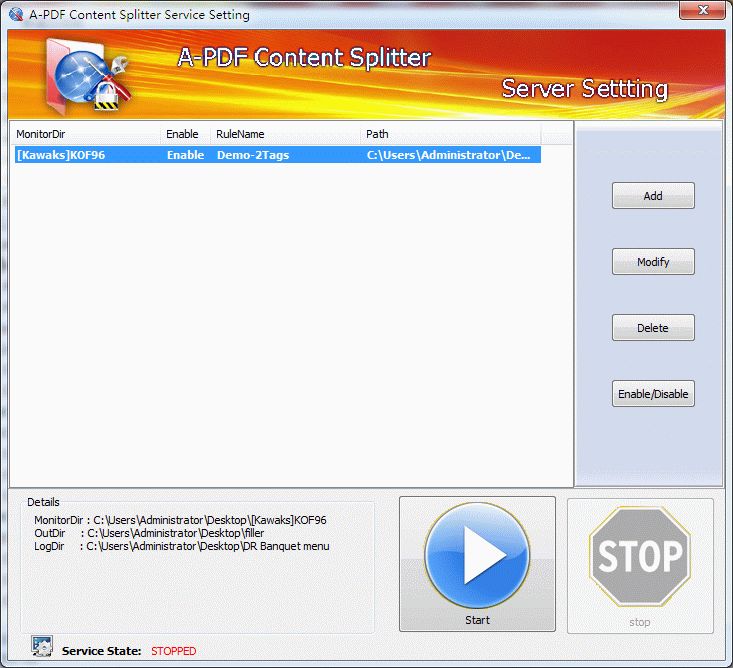Click the Modify button
This screenshot has width=733, height=668.
653,262
